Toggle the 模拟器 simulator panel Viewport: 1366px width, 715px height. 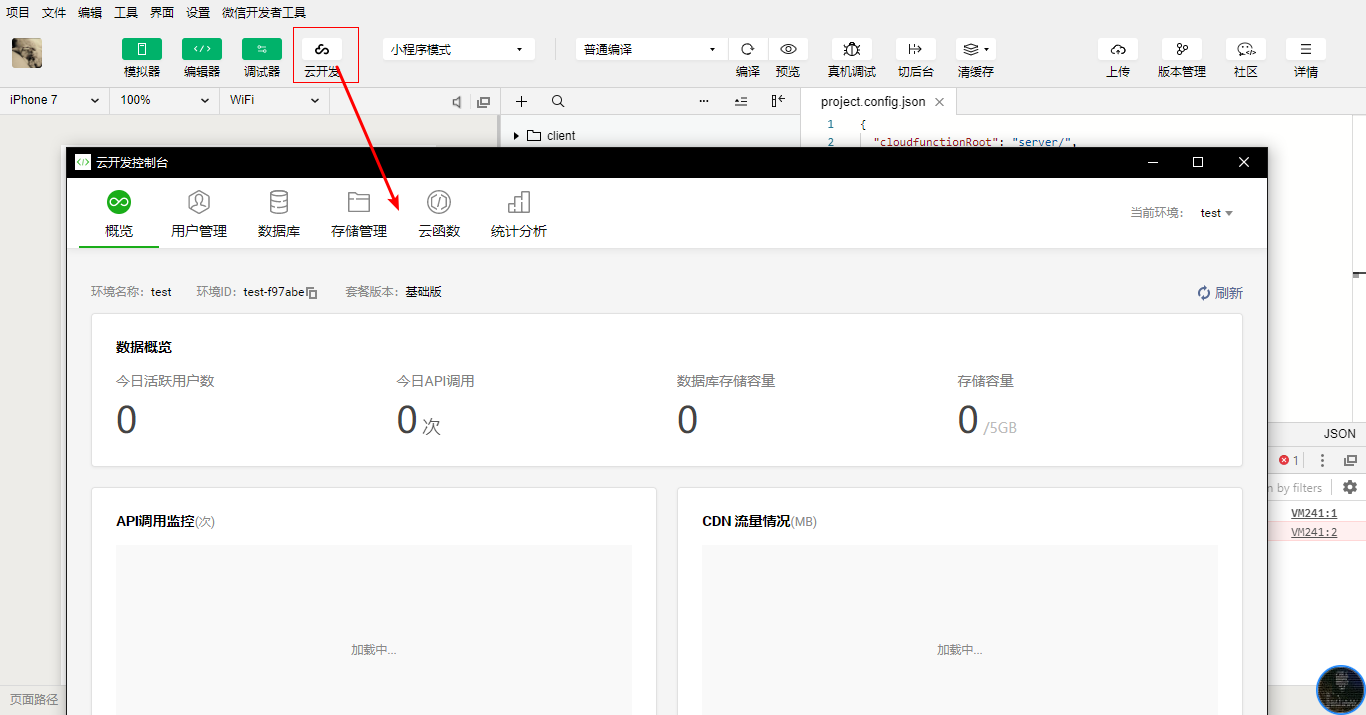(x=142, y=50)
